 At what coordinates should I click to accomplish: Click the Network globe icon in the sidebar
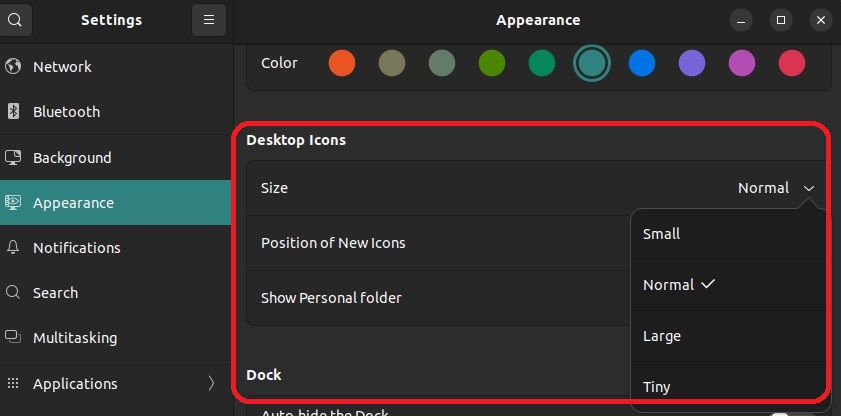coord(14,67)
